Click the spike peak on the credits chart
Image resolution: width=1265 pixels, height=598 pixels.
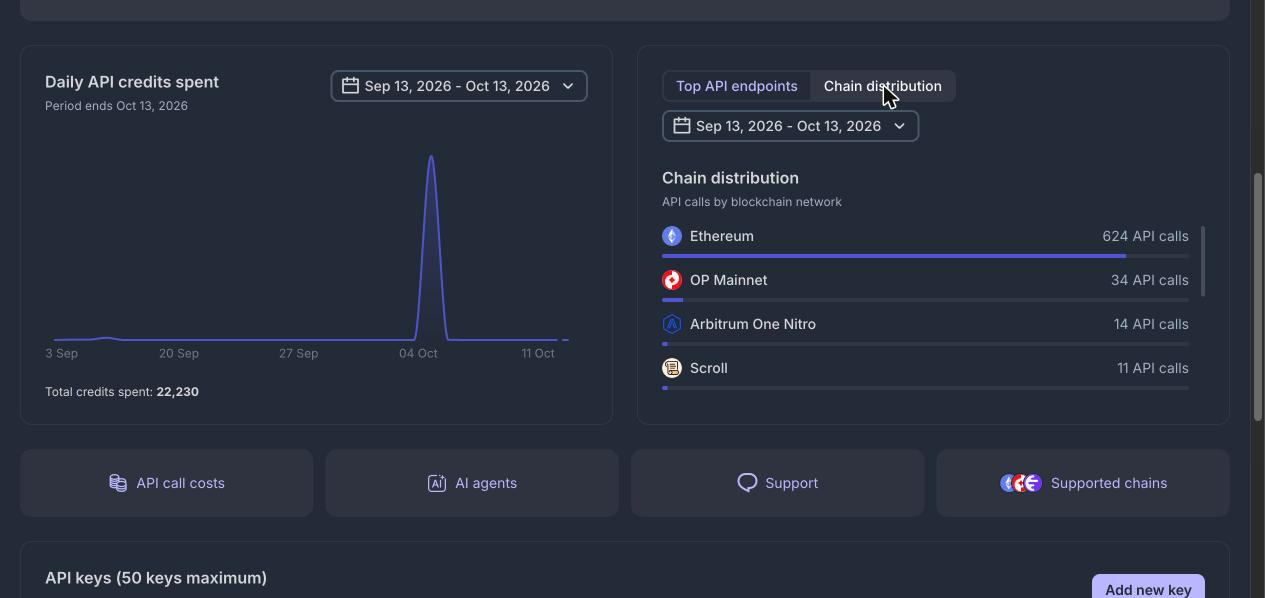pos(431,157)
